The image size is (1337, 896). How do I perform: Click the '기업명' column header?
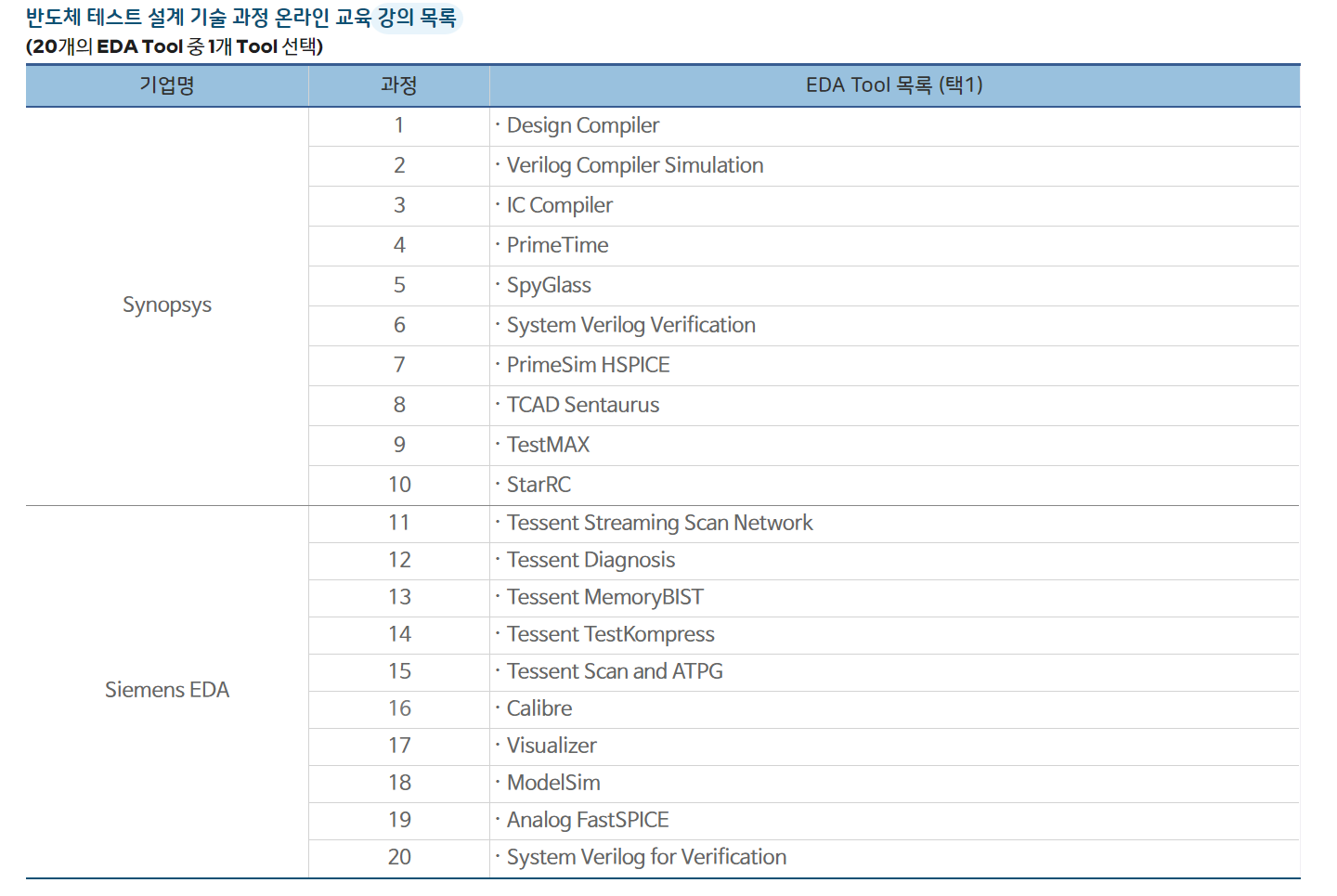167,85
